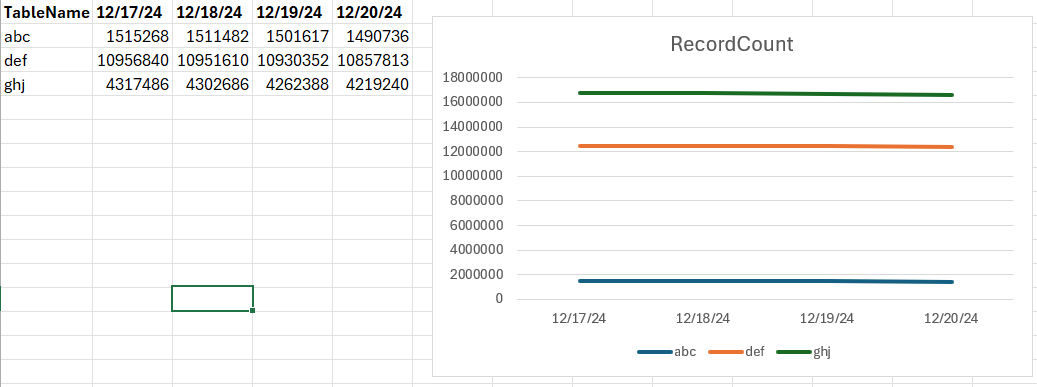
Task: Click the cell containing 4302686
Action: (x=212, y=84)
